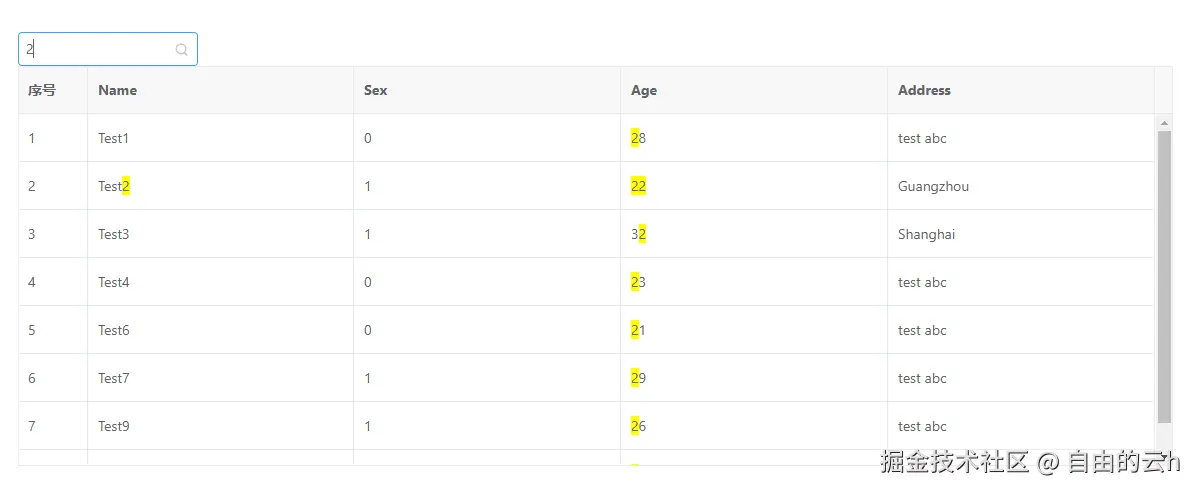The height and width of the screenshot is (492, 1198).
Task: Select the Sex column header
Action: (x=487, y=90)
